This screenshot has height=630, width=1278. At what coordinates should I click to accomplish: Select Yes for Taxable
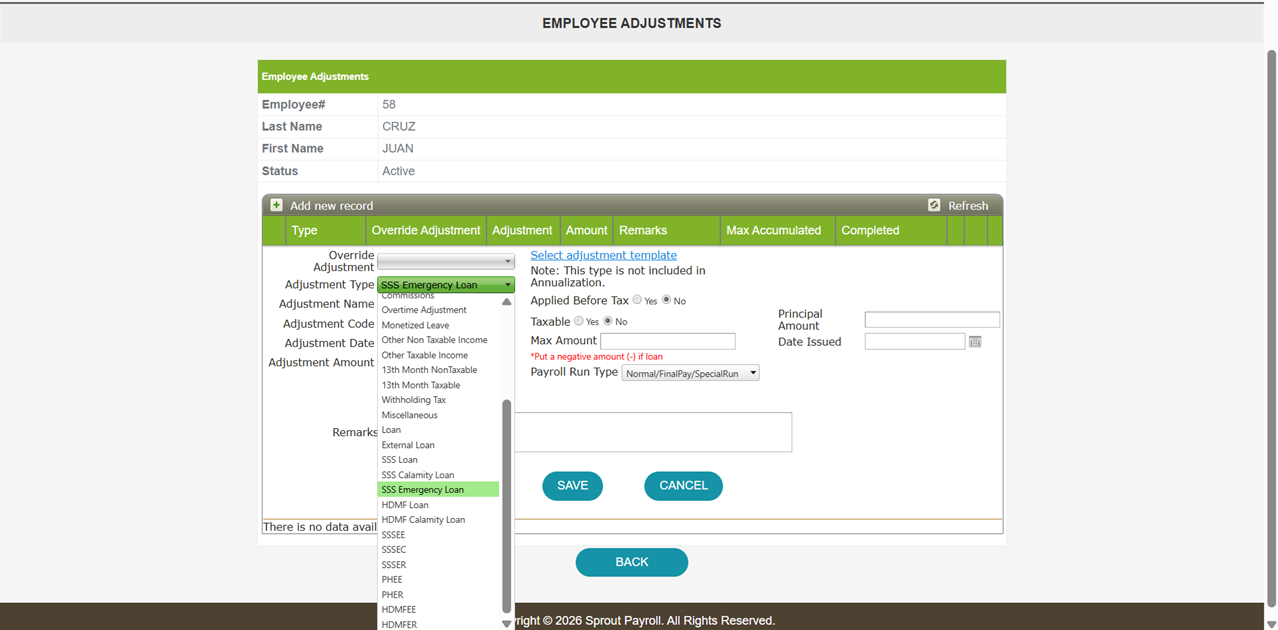[579, 321]
